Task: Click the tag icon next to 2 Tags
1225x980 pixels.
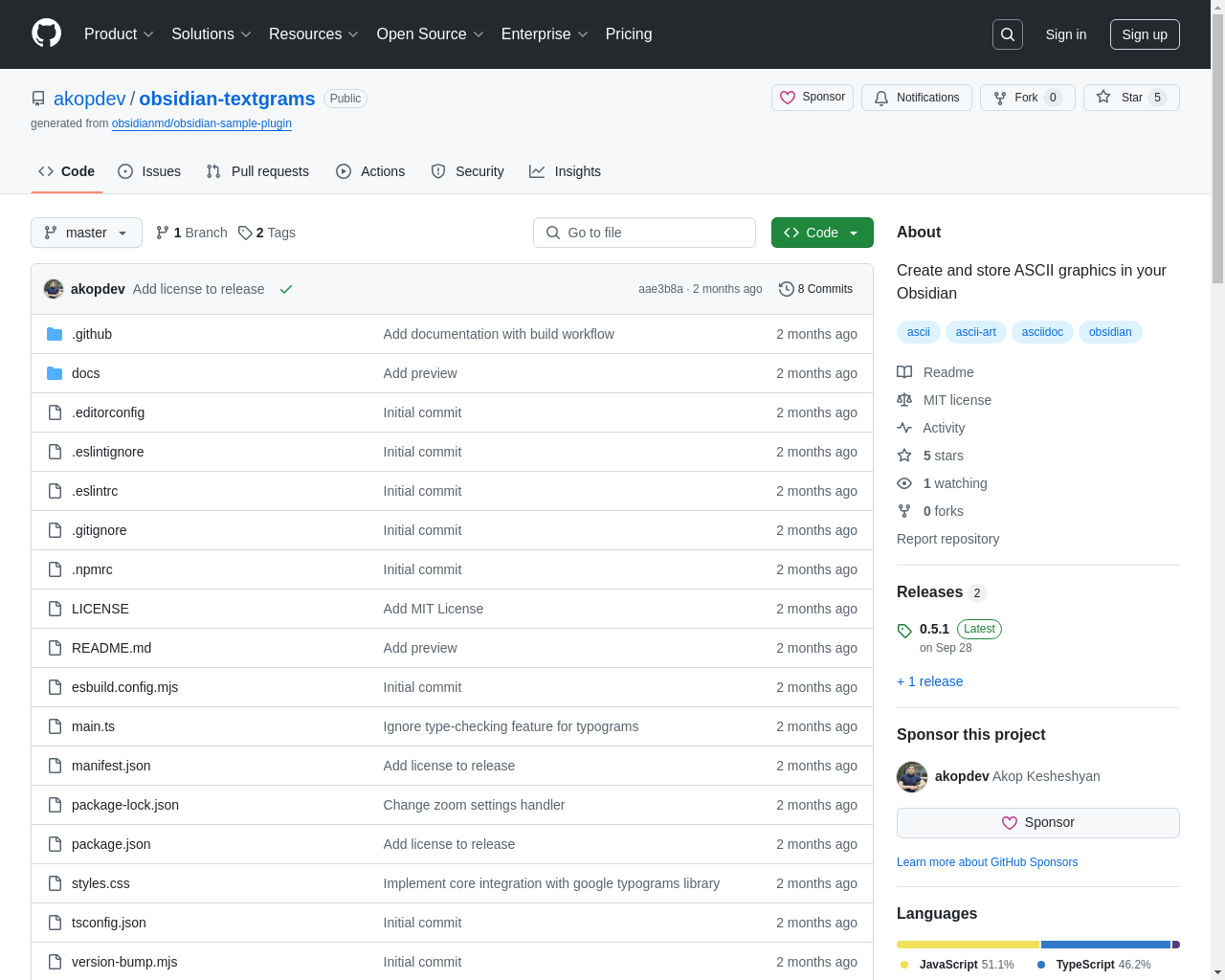Action: click(245, 233)
